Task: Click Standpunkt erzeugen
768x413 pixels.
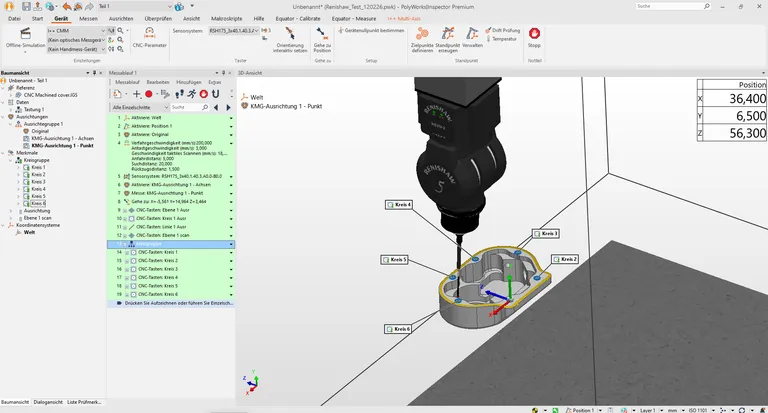Action: click(x=448, y=39)
